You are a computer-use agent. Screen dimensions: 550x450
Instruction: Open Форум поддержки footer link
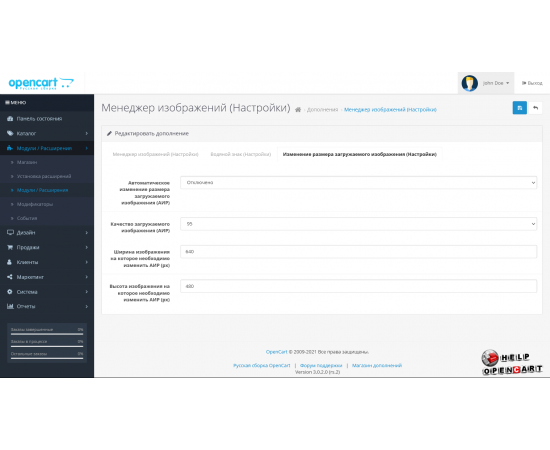321,365
